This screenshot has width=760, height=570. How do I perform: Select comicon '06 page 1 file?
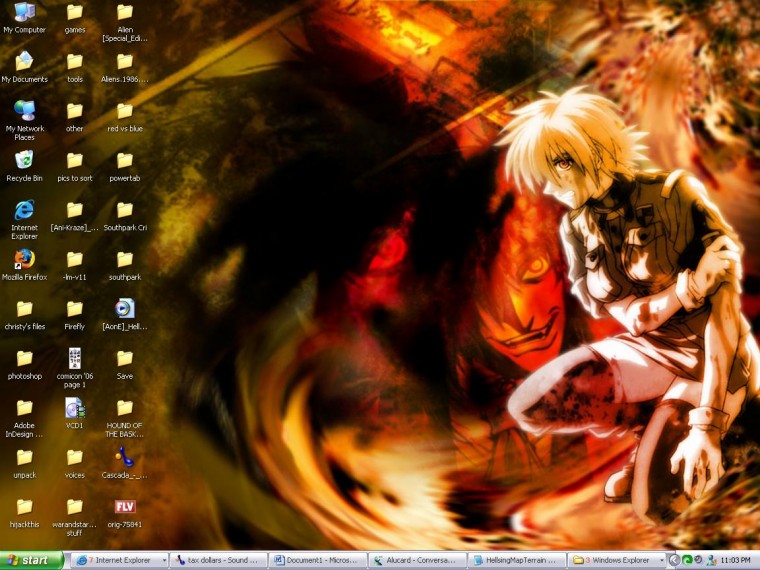(75, 368)
